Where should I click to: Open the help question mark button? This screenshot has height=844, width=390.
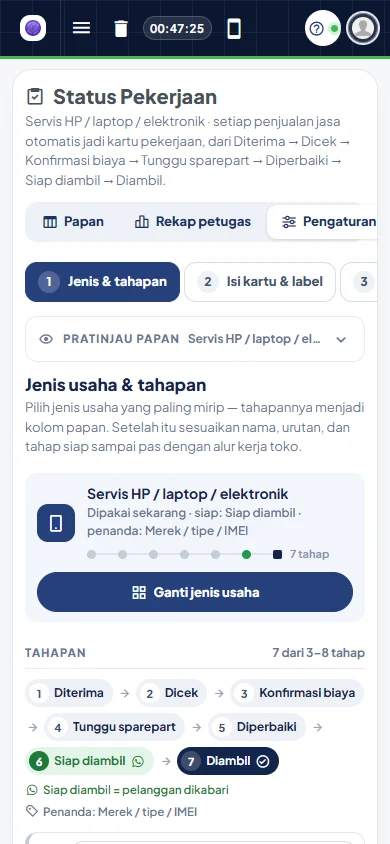[x=323, y=28]
